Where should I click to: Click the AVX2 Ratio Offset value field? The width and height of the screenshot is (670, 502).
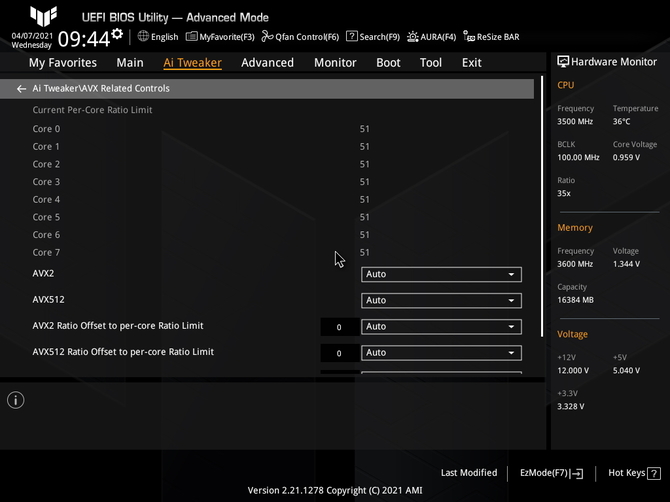click(339, 327)
